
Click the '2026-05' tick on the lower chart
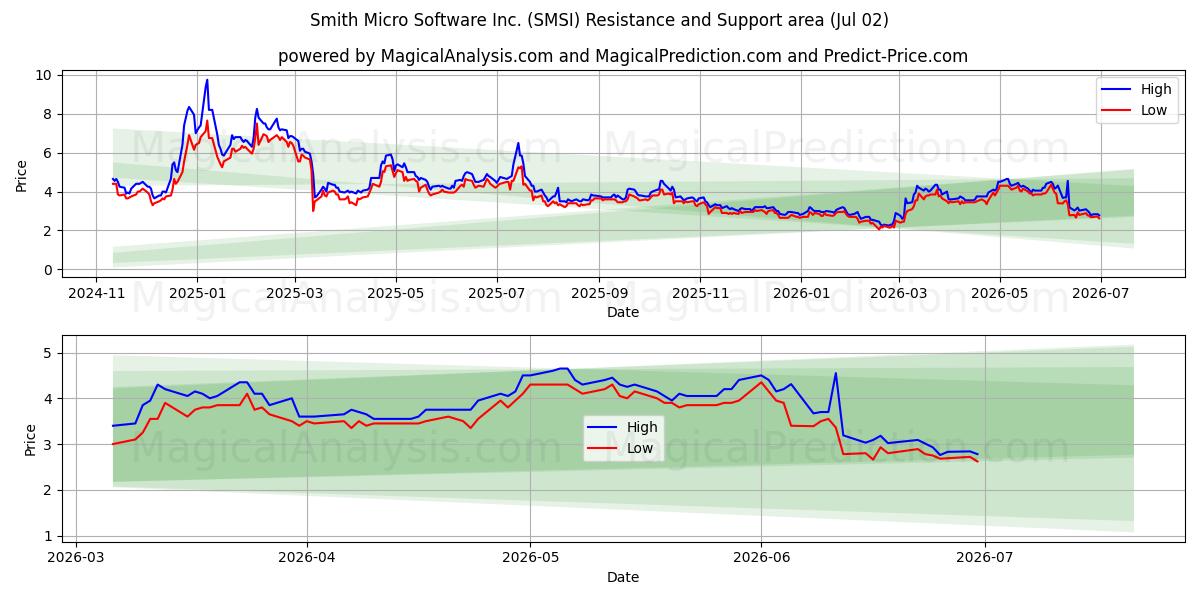530,557
